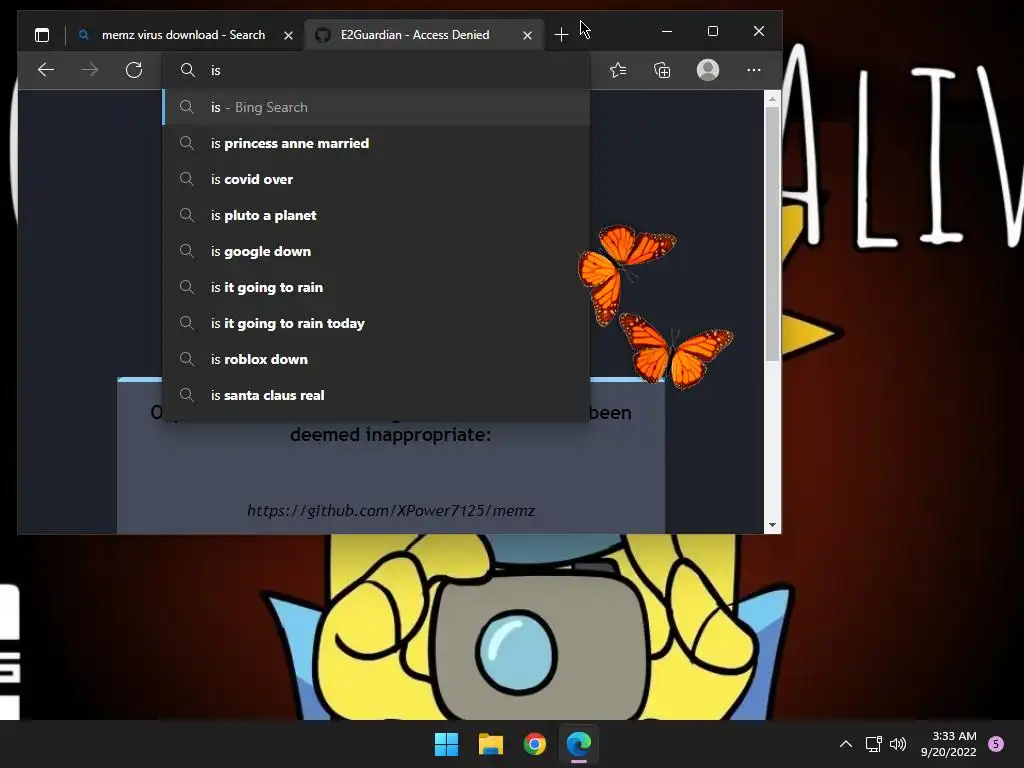Click page scrollbar up arrow
1024x768 pixels.
773,99
